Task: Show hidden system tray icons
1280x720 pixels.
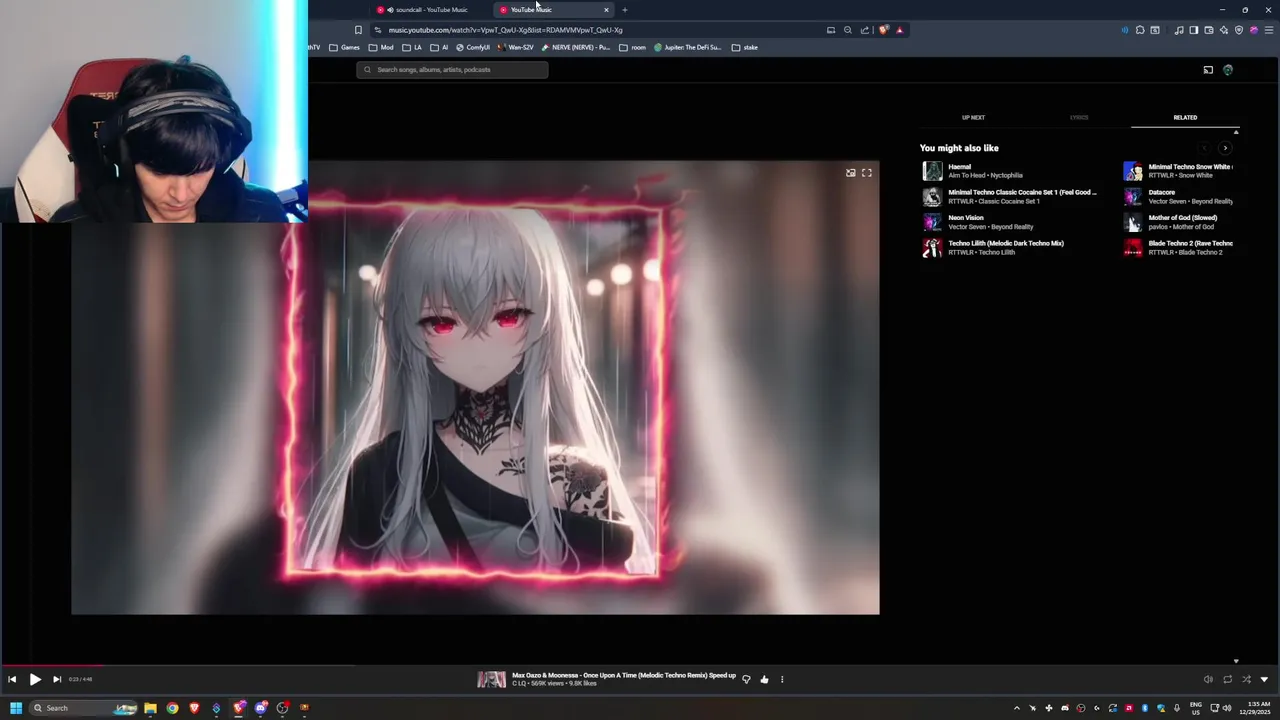Action: [x=1017, y=708]
